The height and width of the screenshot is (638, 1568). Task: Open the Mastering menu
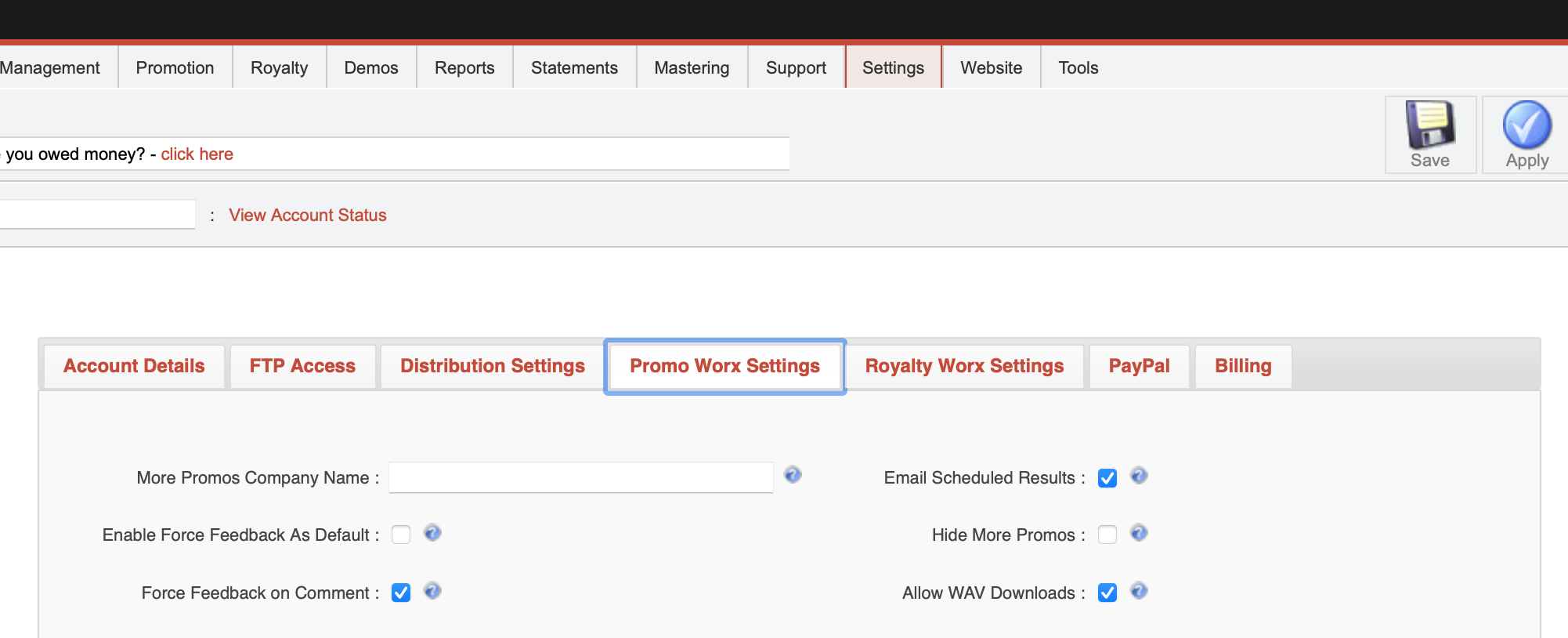click(692, 68)
